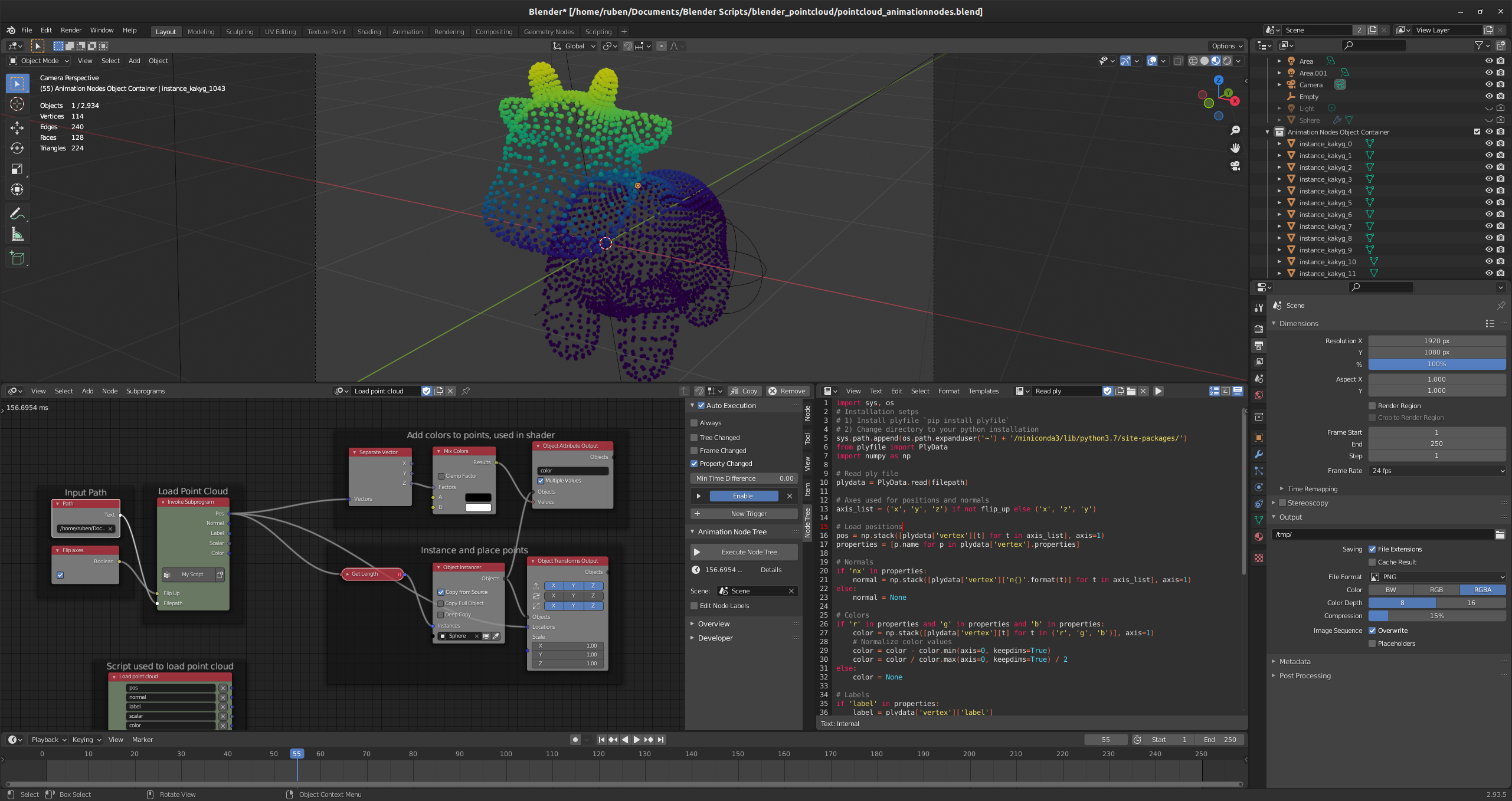Open the File Format PNG dropdown
Image resolution: width=1512 pixels, height=801 pixels.
click(x=1436, y=577)
